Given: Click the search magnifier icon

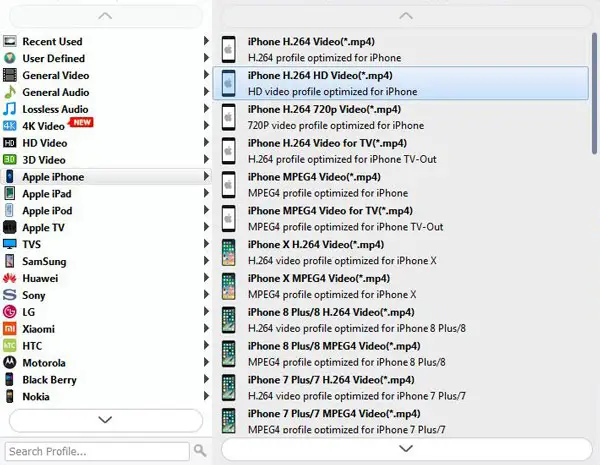Looking at the screenshot, I should coord(200,450).
